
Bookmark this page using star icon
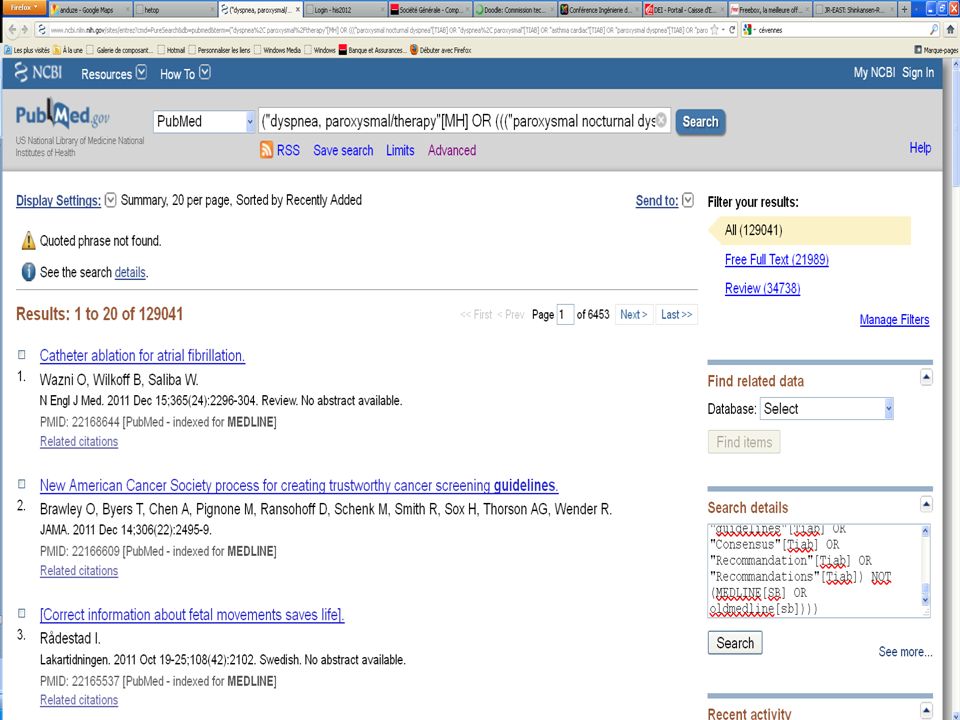[714, 29]
